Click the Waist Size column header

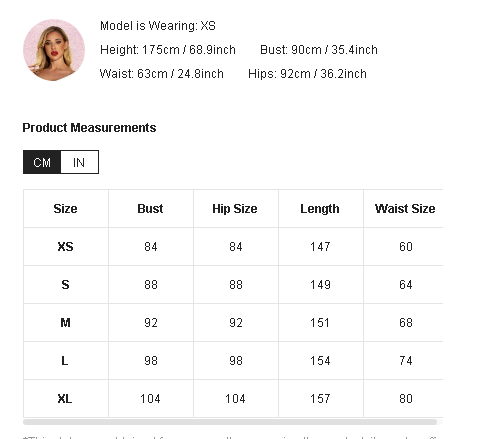click(x=405, y=209)
